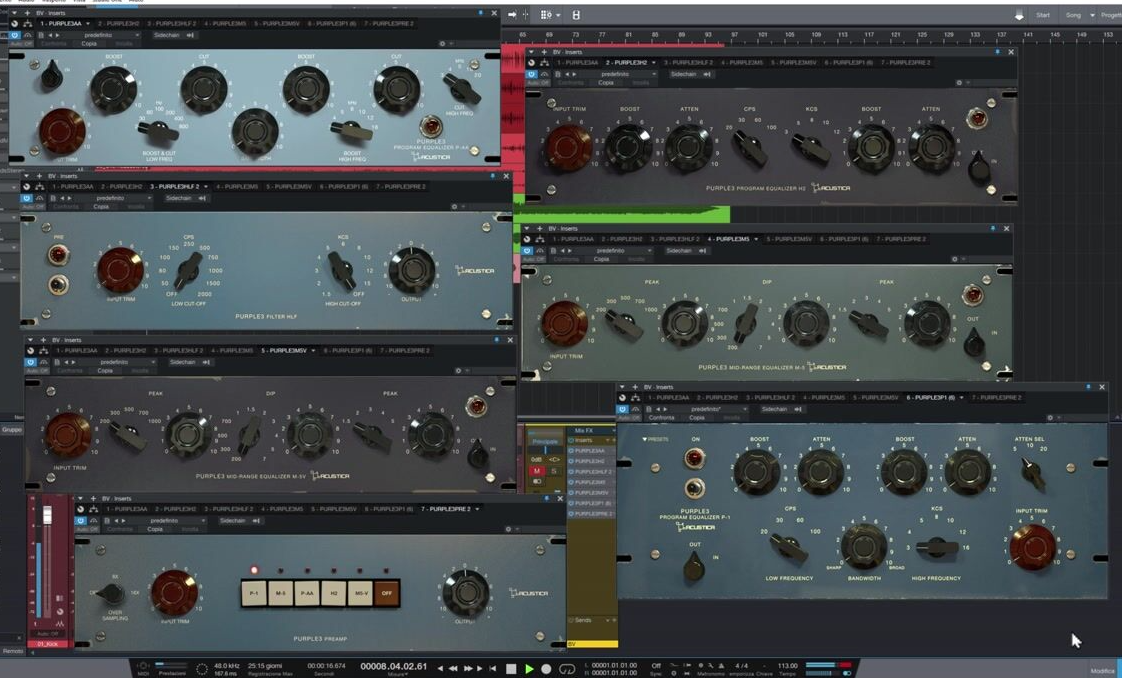Screen dimensions: 1122x678
Task: Open settings gear in PURPLE3H2 plugin window
Action: coord(960,83)
